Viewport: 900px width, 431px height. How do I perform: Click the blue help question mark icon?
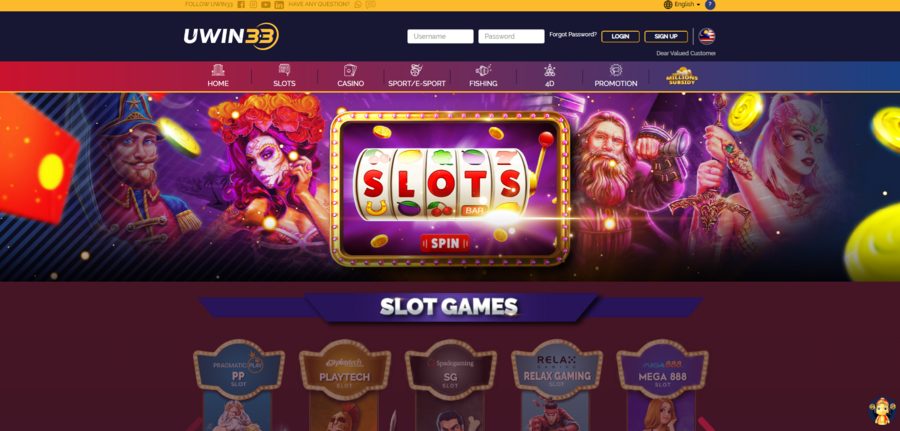pyautogui.click(x=710, y=5)
